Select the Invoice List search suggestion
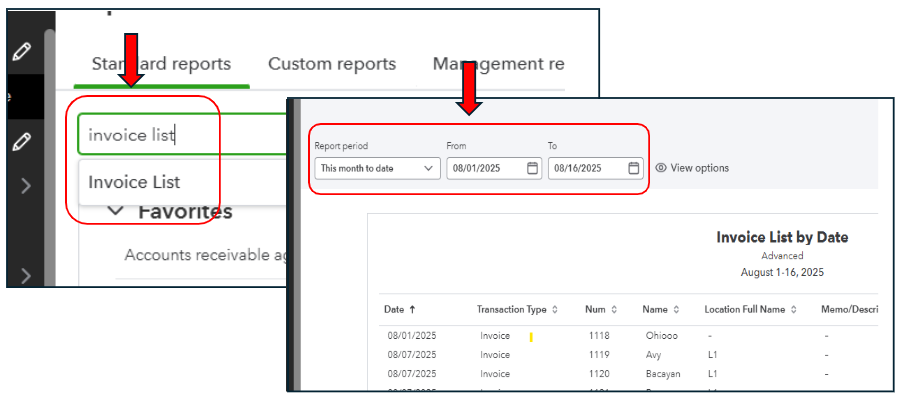This screenshot has height=398, width=901. 134,182
